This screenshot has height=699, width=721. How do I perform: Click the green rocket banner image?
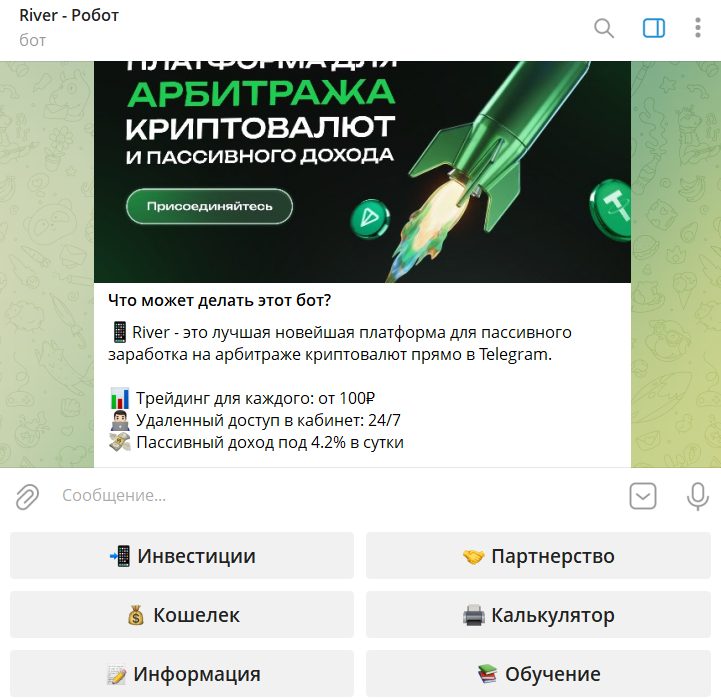click(x=362, y=172)
